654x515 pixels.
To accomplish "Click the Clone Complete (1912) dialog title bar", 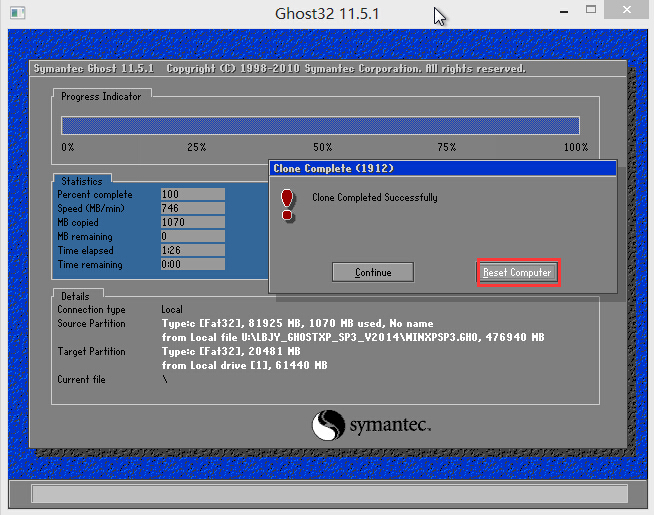I will tap(443, 169).
